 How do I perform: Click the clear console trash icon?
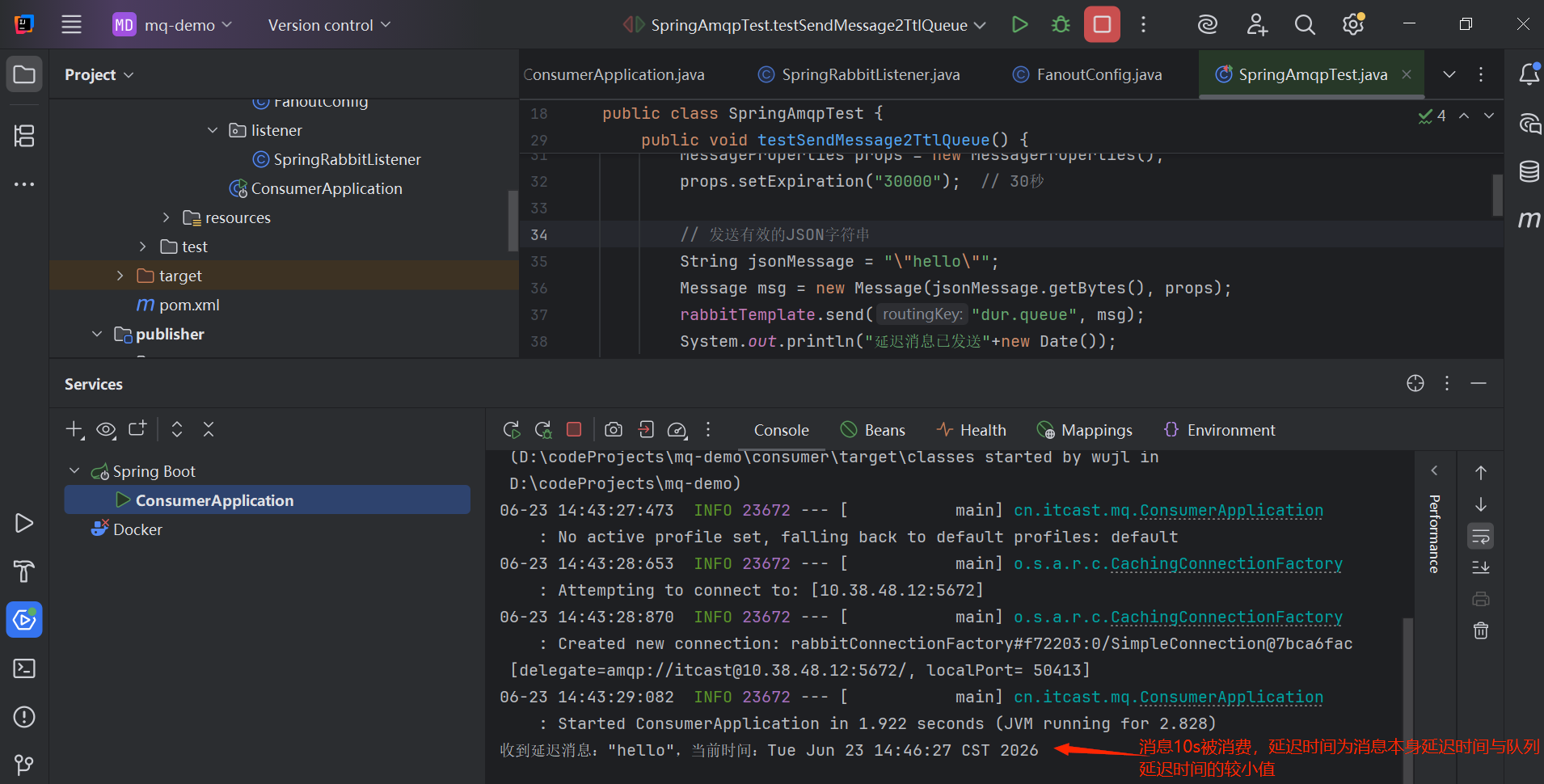point(1481,630)
